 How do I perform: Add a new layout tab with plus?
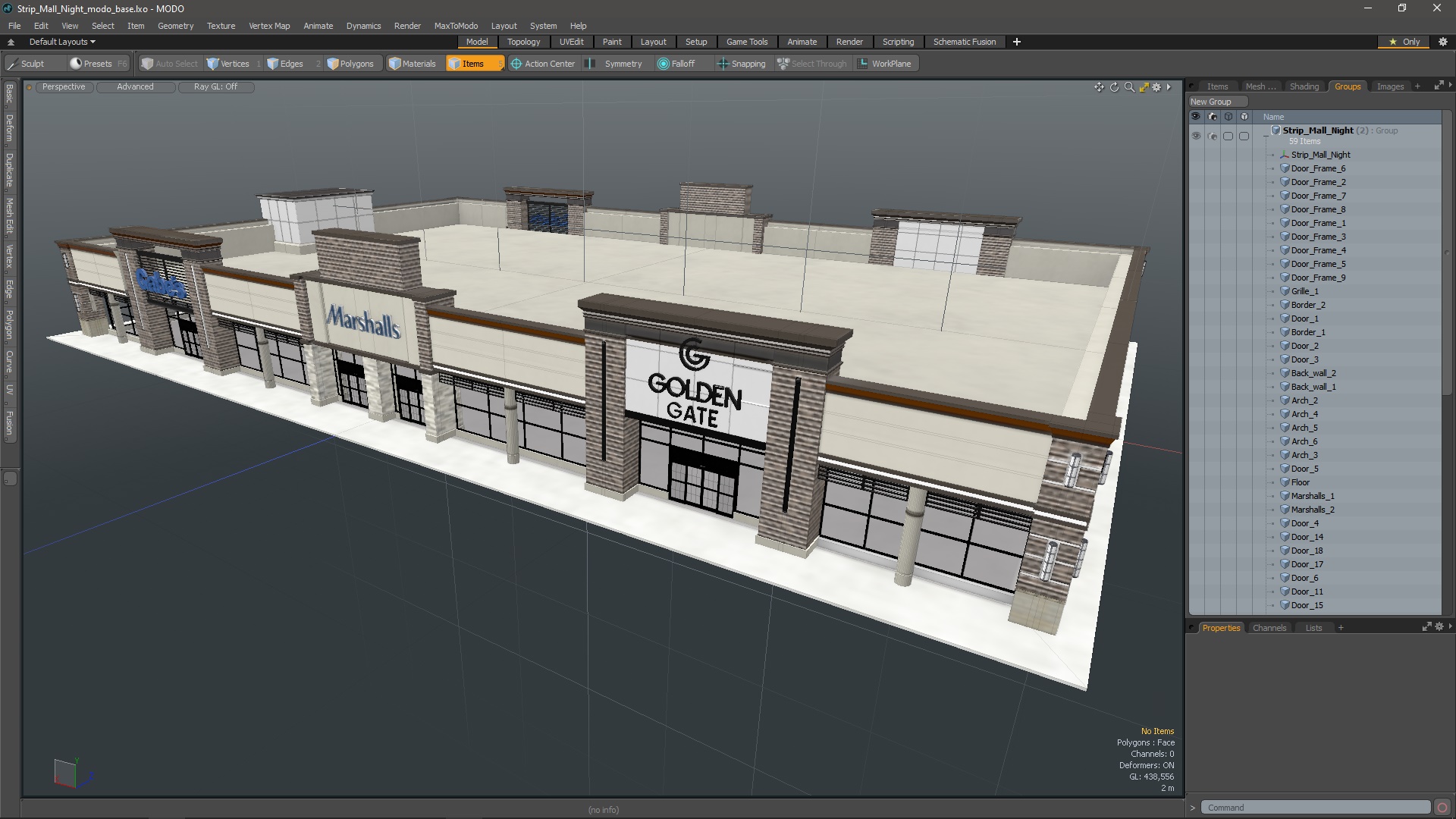click(1017, 42)
